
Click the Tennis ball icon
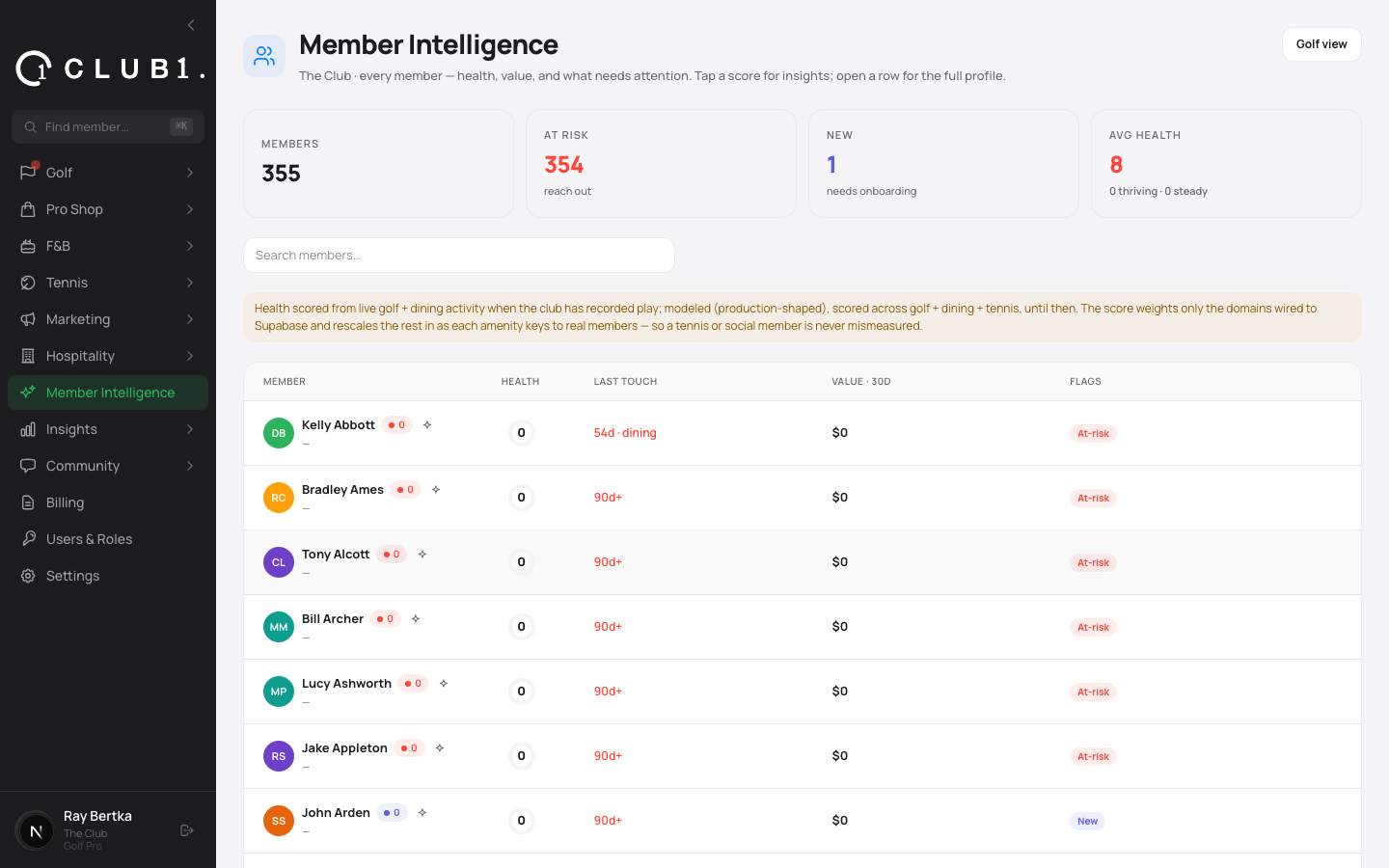(28, 283)
